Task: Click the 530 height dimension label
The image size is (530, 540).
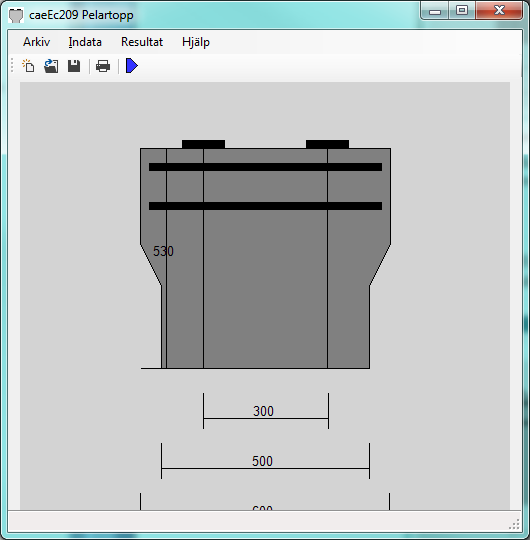Action: (x=163, y=251)
